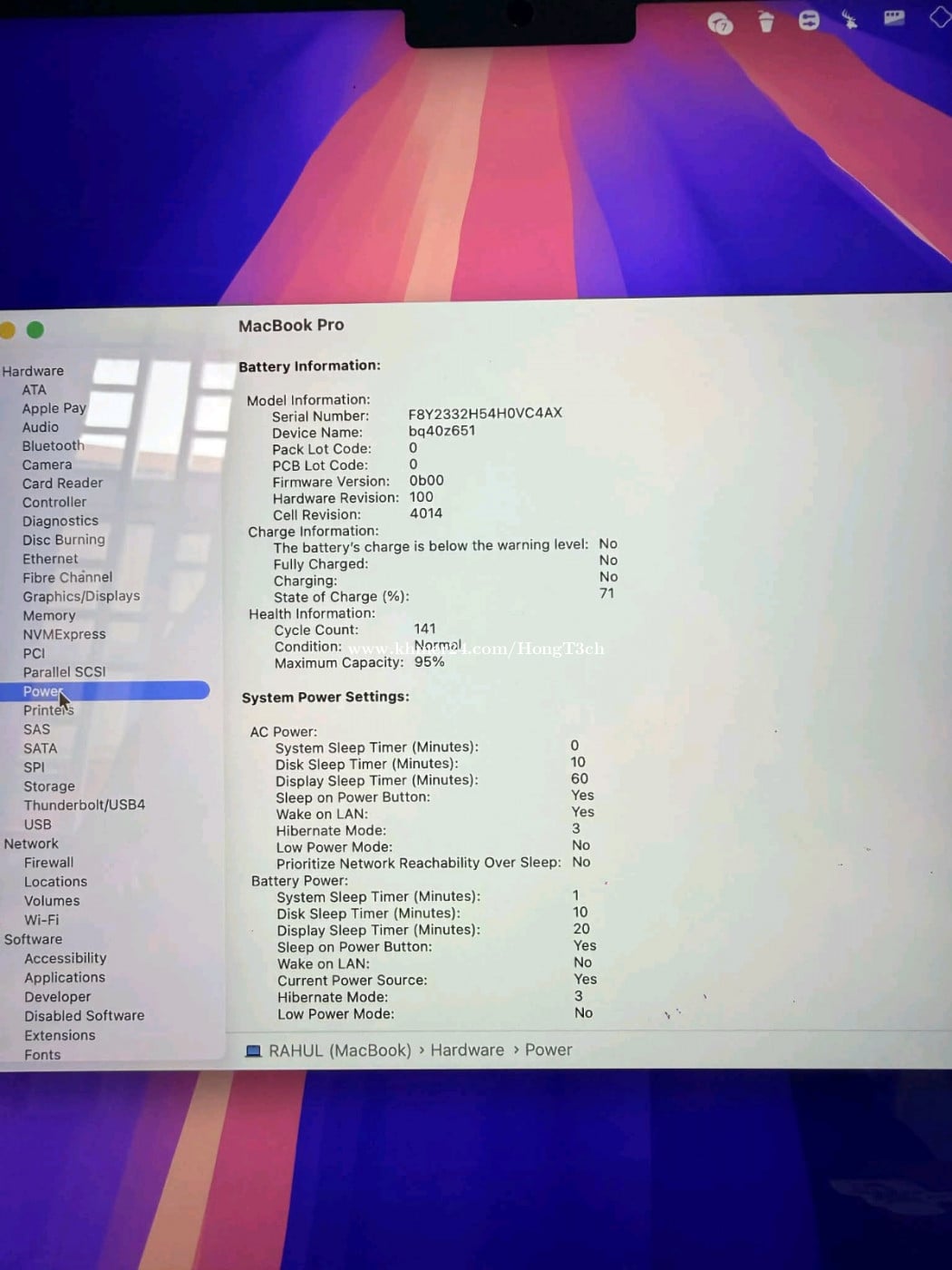Click the coins icon in menu bar
Viewport: 952px width, 1270px height.
720,24
